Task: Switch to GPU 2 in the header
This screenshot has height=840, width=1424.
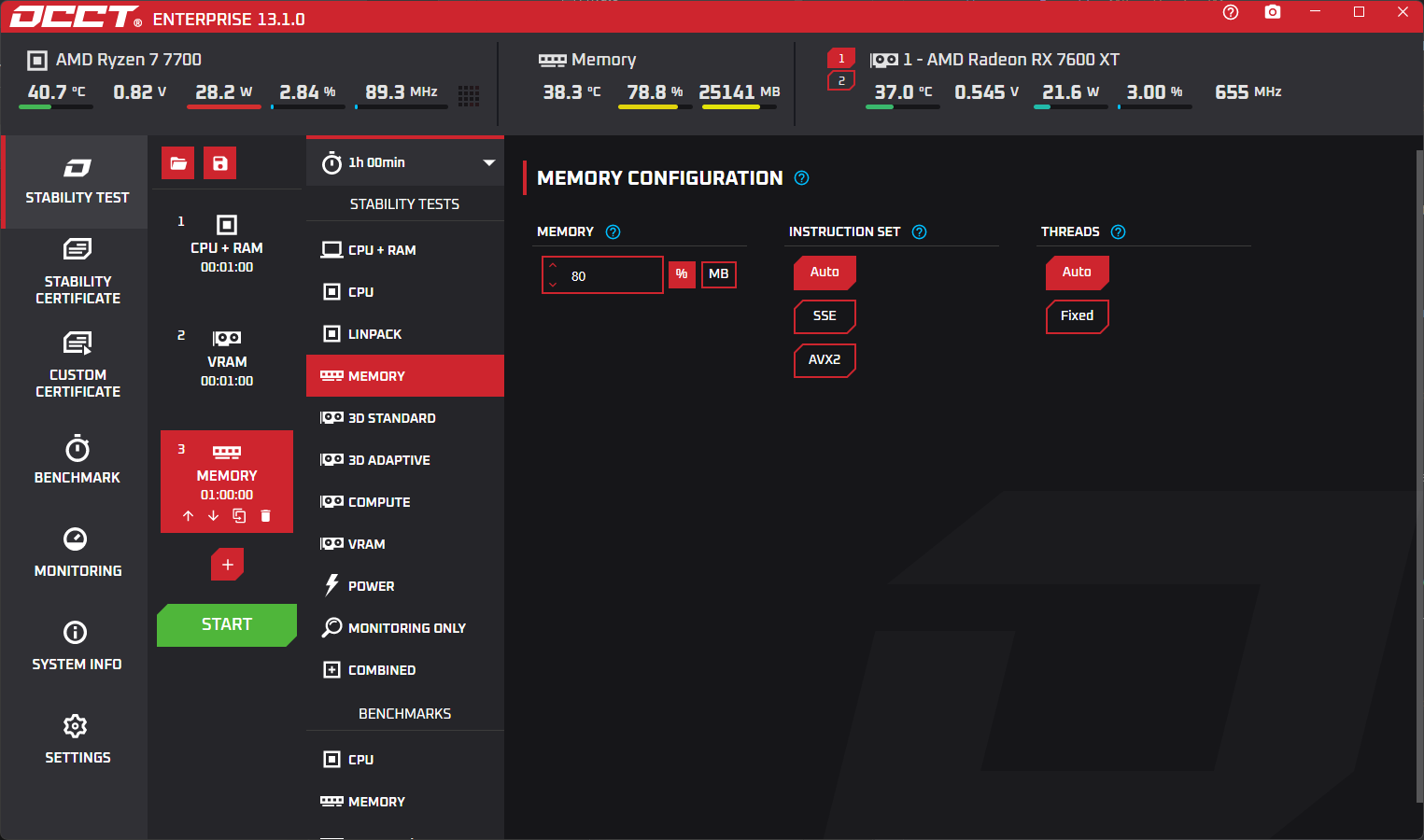Action: pos(841,81)
